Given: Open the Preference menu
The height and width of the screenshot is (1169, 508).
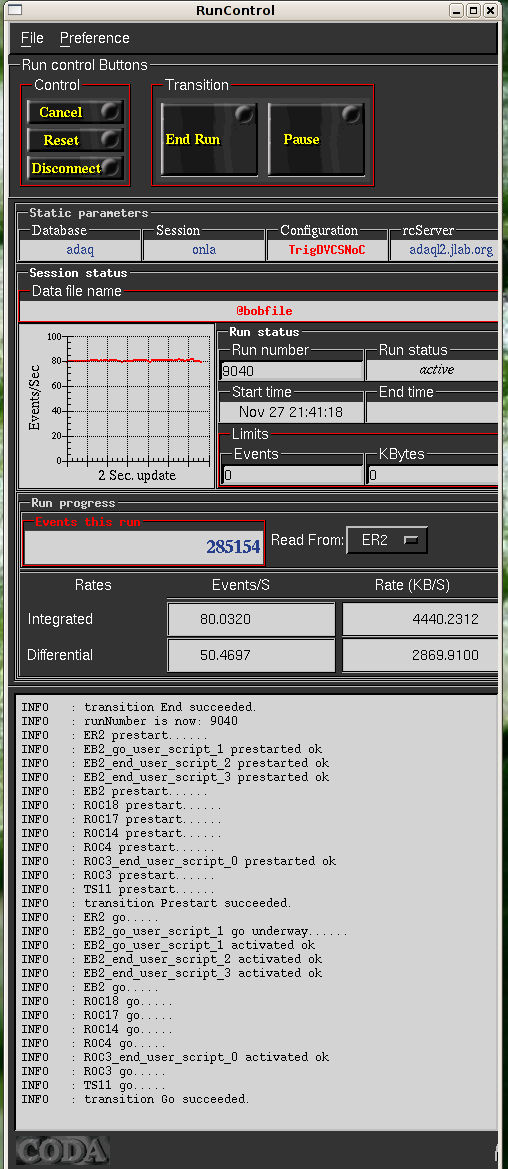Looking at the screenshot, I should (95, 38).
